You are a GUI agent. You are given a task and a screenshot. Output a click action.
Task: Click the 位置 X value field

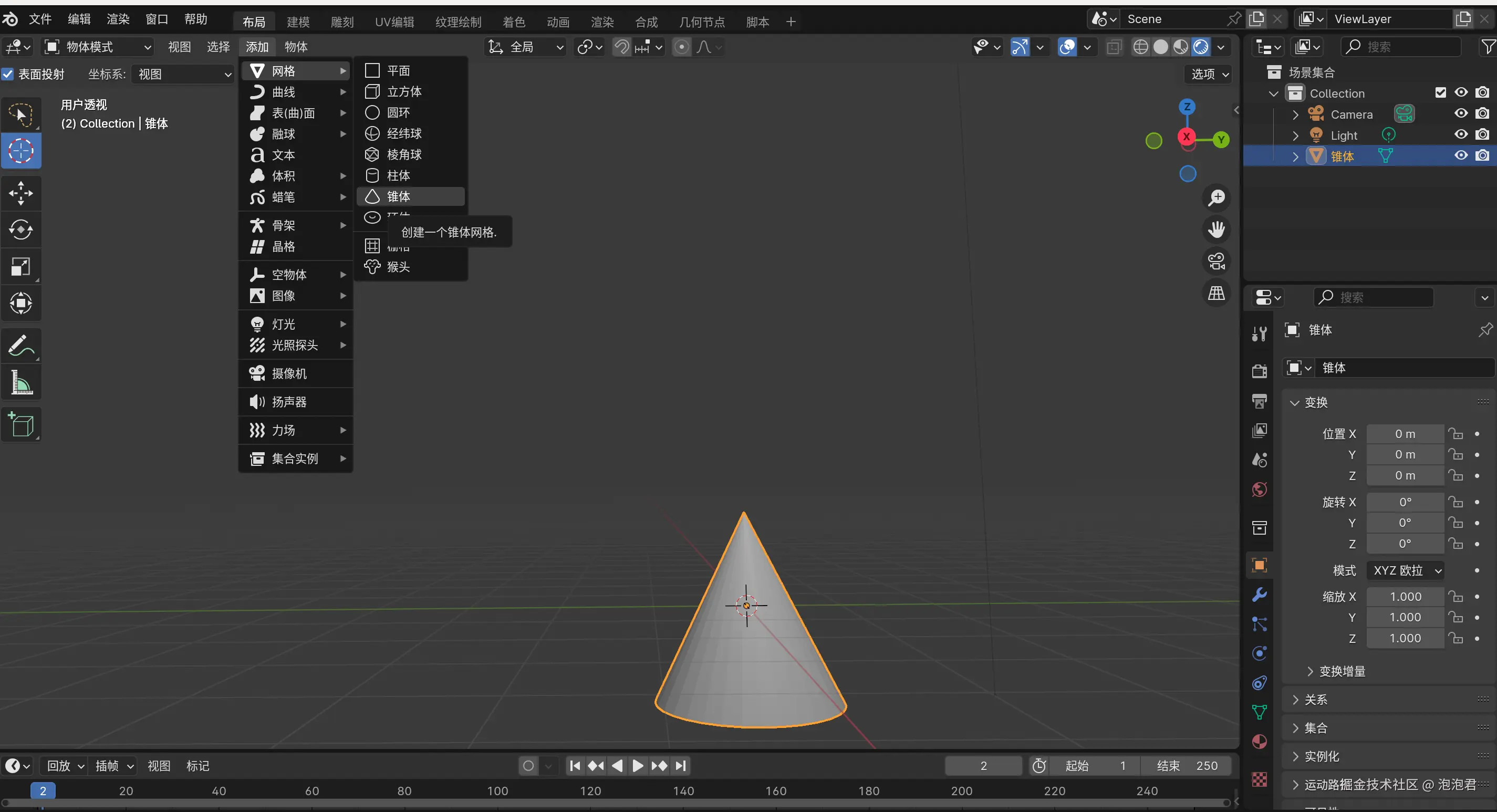(x=1405, y=434)
